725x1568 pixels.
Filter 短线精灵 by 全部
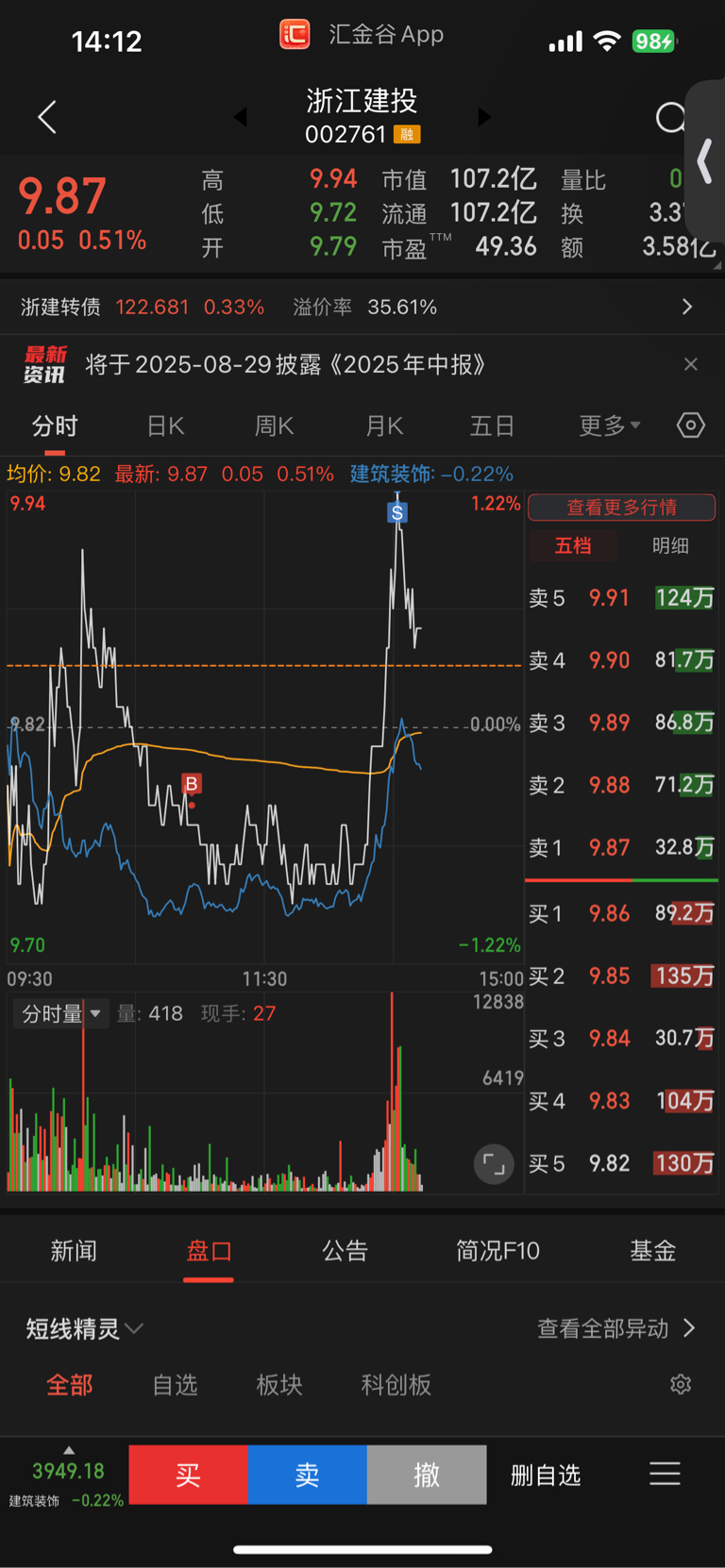tap(70, 1385)
